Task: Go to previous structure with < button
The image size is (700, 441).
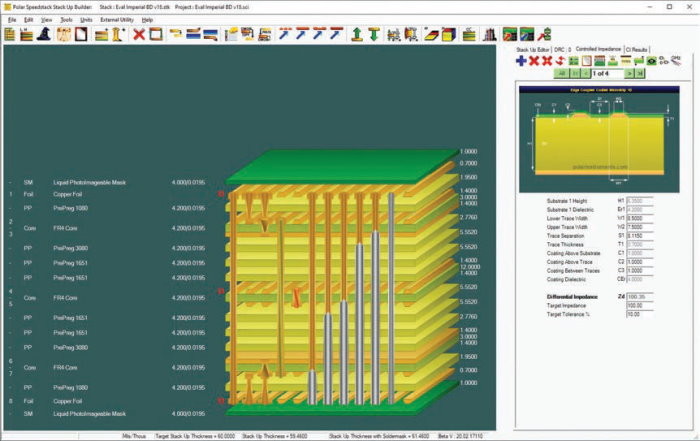Action: coord(586,73)
